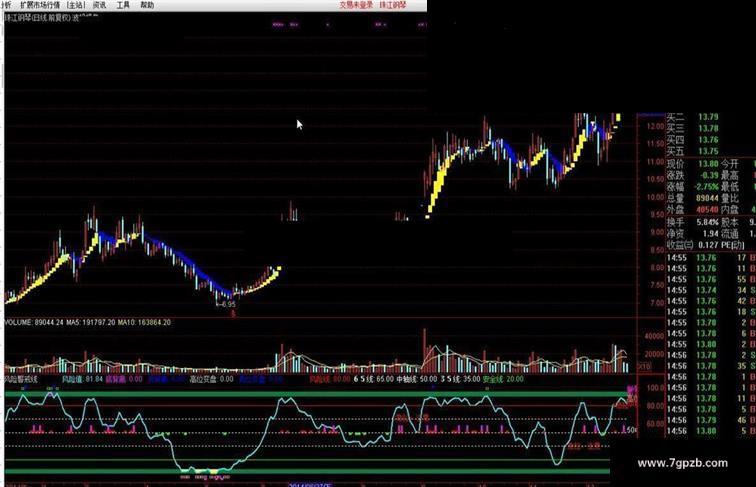Click the 14:55 trade with volume 55

point(711,279)
